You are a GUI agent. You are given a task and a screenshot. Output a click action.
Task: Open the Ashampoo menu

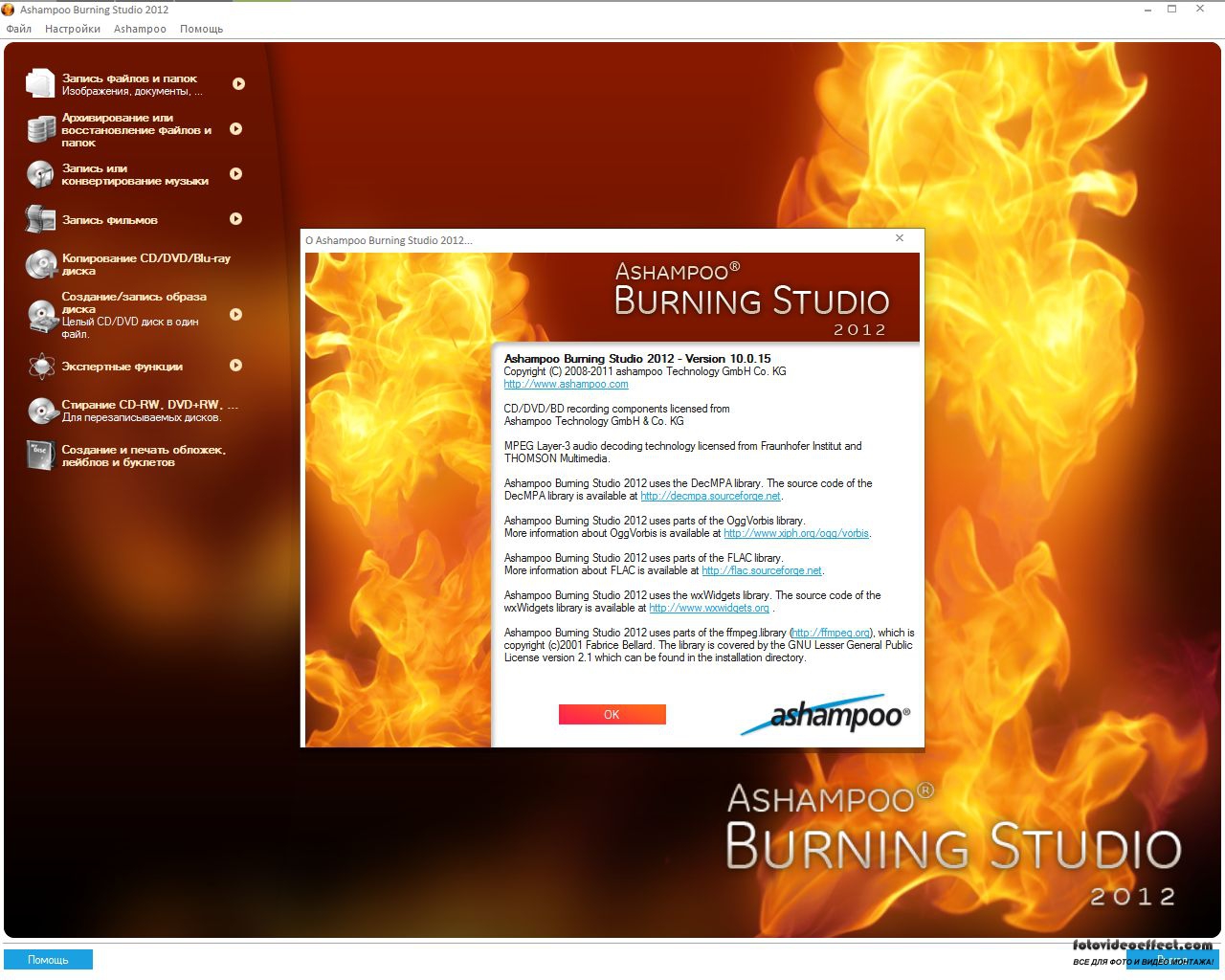pos(140,29)
